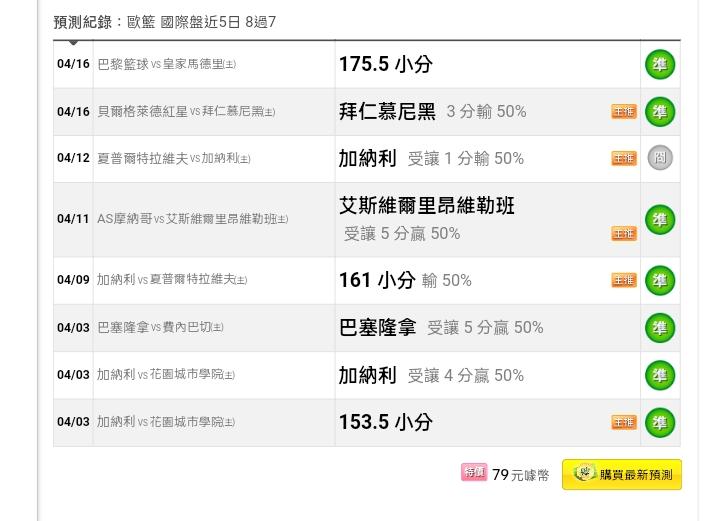
Task: Click orange 主推 tag on 拜仁慕尼黑 row
Action: pos(624,112)
